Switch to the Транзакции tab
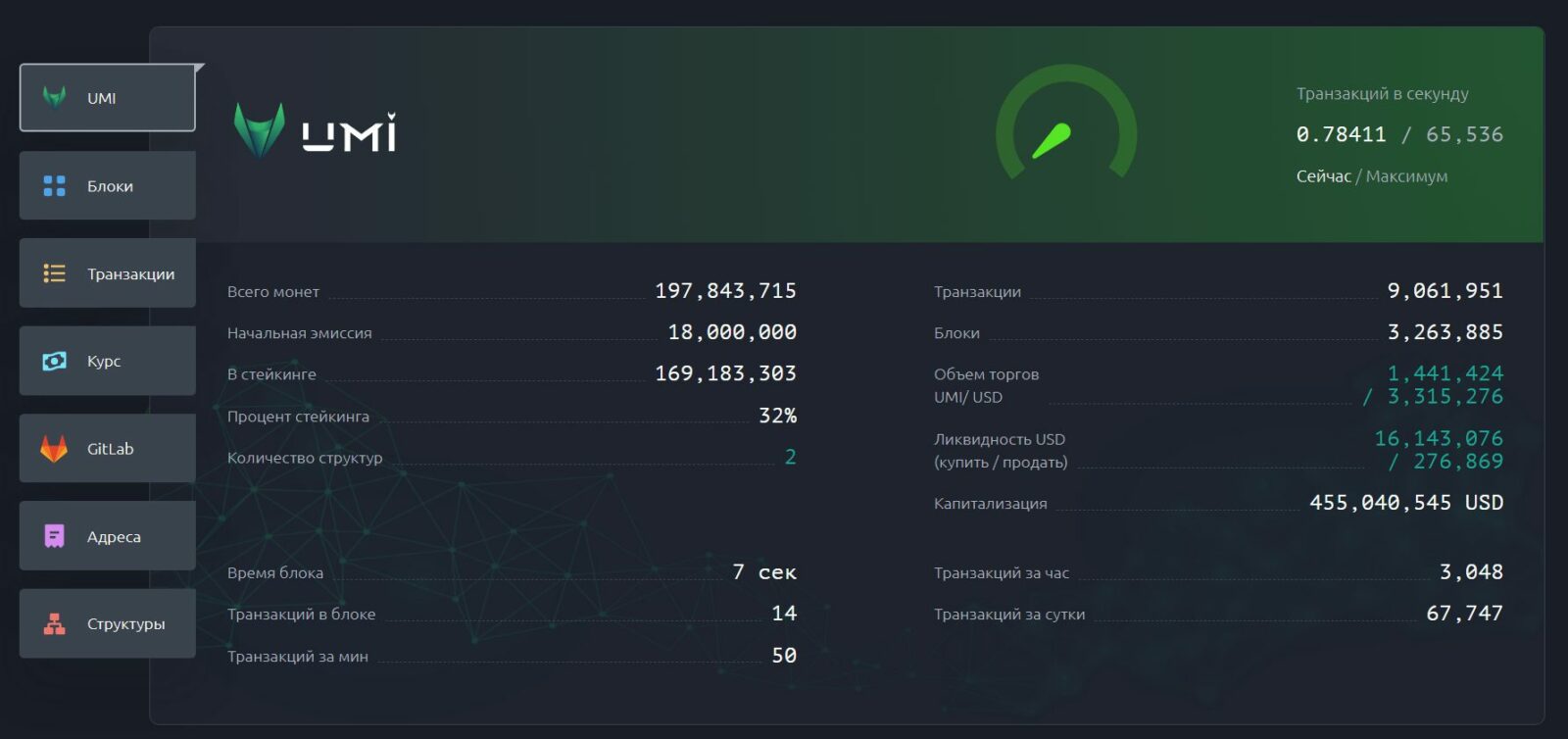The height and width of the screenshot is (739, 1568). (x=130, y=274)
